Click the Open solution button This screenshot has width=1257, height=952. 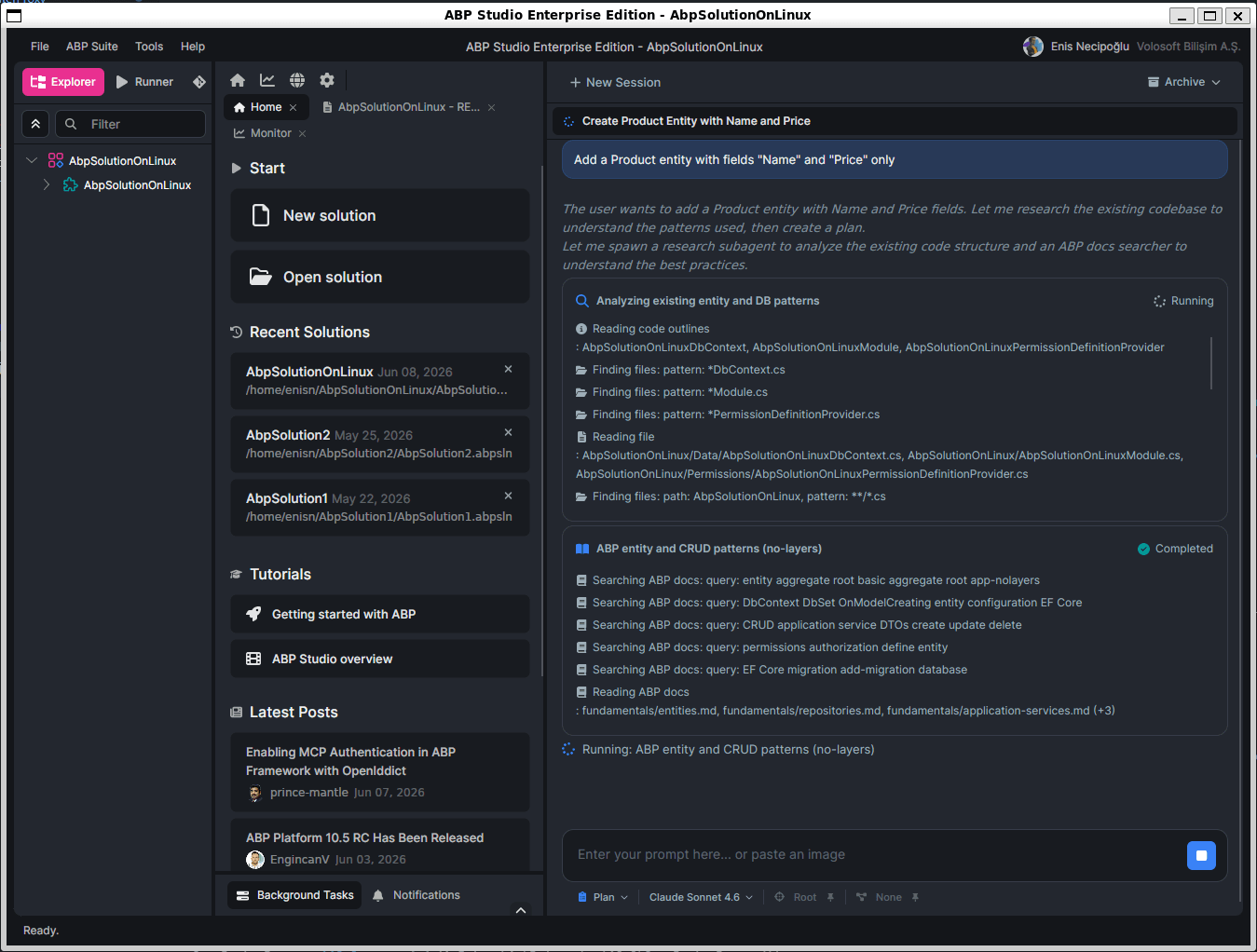coord(380,277)
